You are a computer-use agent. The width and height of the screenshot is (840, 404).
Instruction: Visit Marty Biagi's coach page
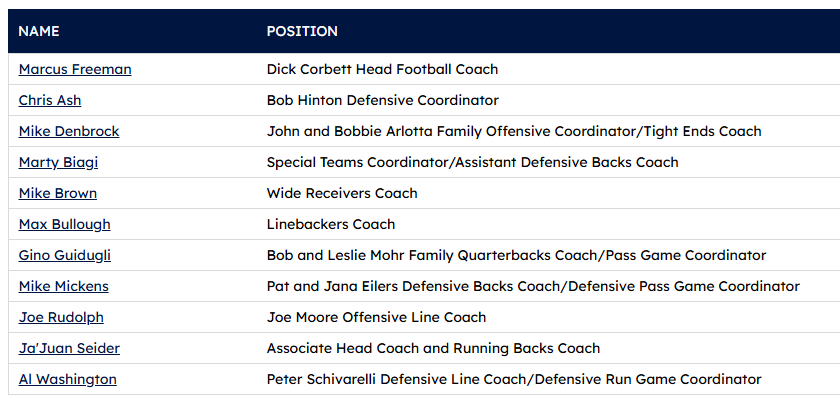[x=58, y=162]
